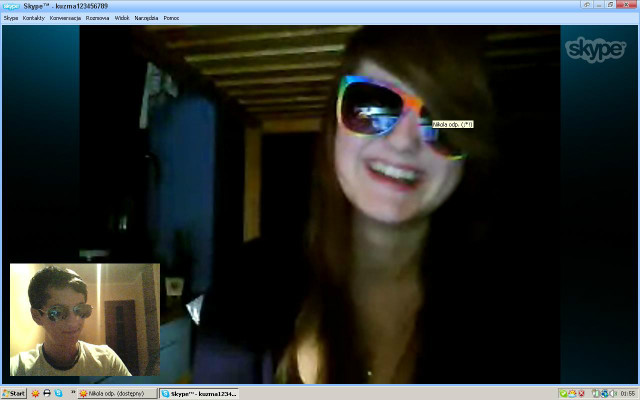The height and width of the screenshot is (400, 640).
Task: Open the Kontakty menu
Action: click(x=34, y=18)
